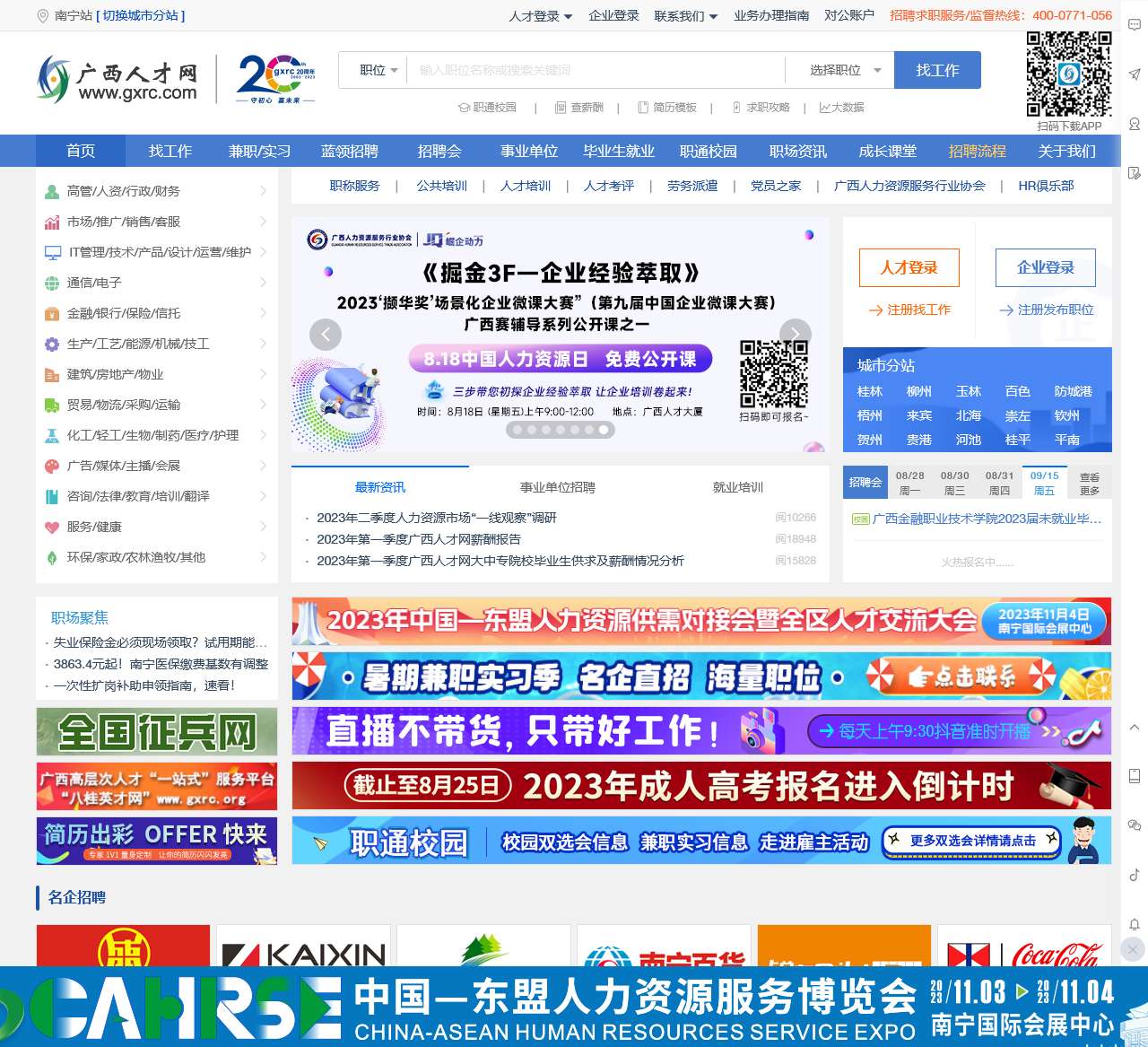Open the notification bell in right sidebar
The height and width of the screenshot is (1047, 1148).
1134,923
